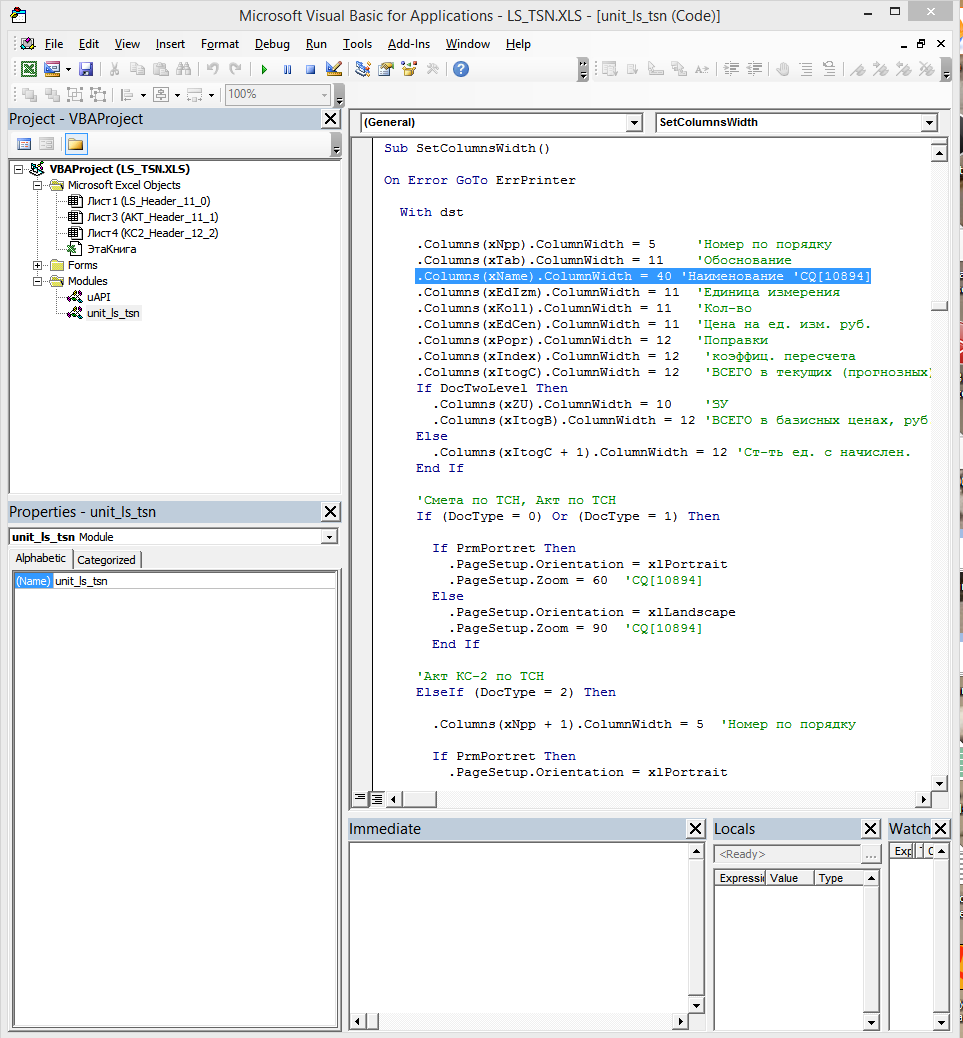The height and width of the screenshot is (1038, 963).
Task: Save the LS_TSN.XLS project
Action: pos(86,69)
